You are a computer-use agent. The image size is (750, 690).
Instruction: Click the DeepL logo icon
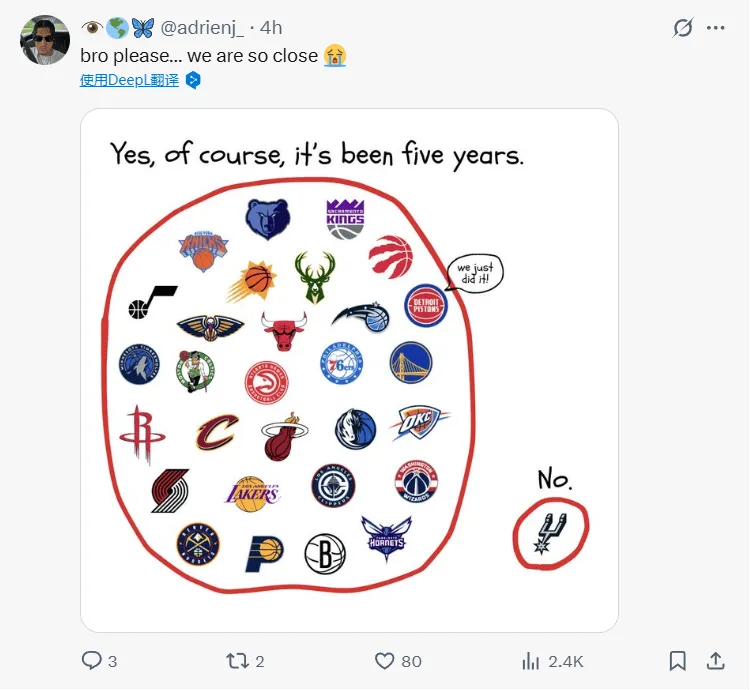pyautogui.click(x=194, y=80)
